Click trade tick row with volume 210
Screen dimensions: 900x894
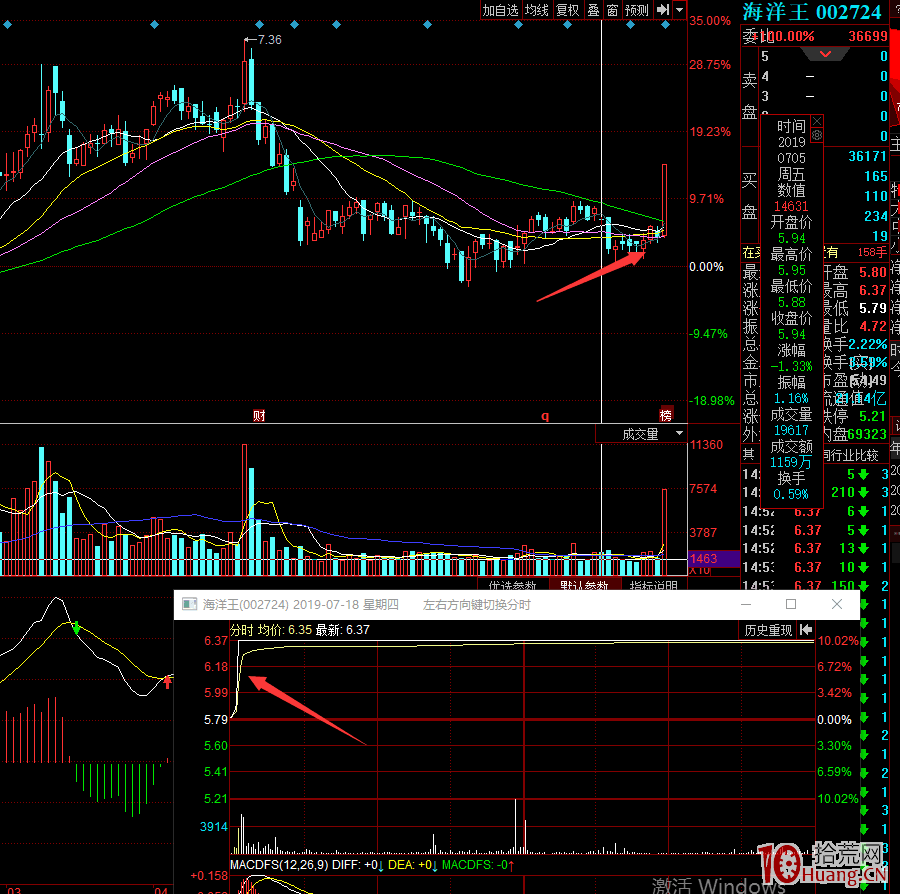click(x=815, y=492)
